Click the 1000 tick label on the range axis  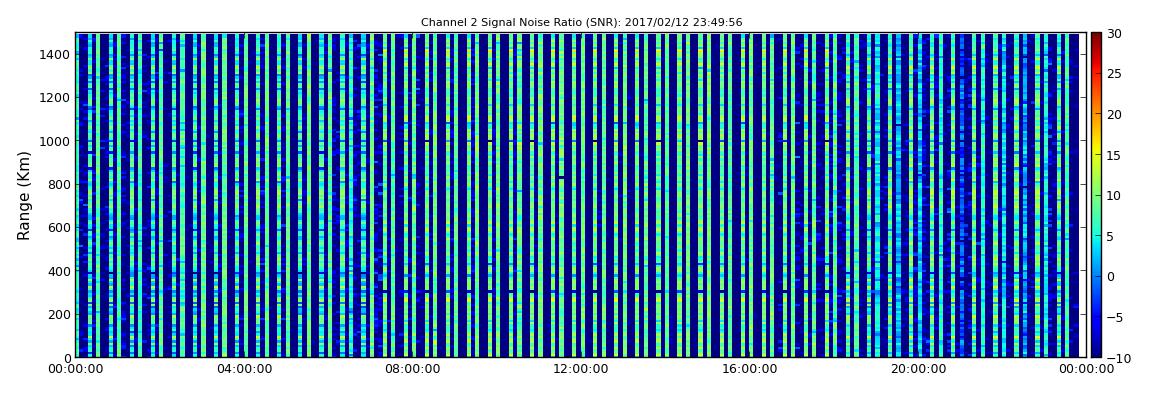tap(55, 141)
